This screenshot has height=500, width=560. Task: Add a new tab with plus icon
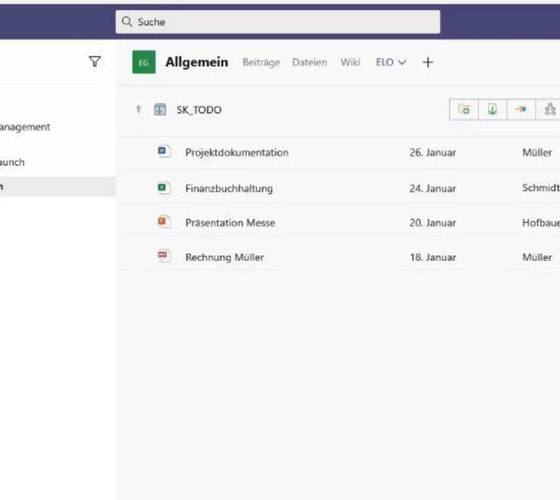click(x=428, y=62)
